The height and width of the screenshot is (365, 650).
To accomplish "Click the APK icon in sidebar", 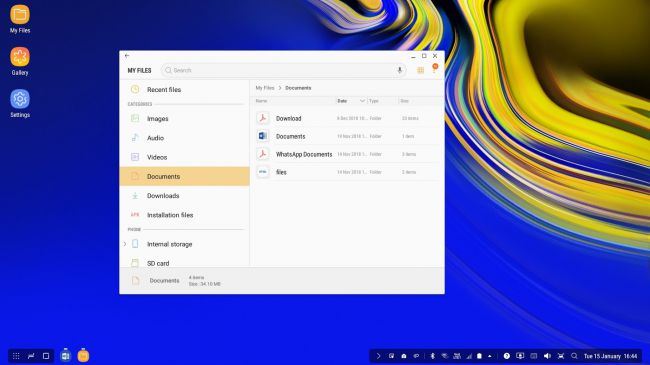I will 135,215.
